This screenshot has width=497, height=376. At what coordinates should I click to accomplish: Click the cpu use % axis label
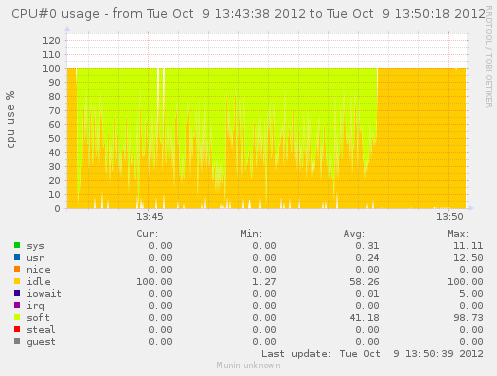(x=11, y=119)
